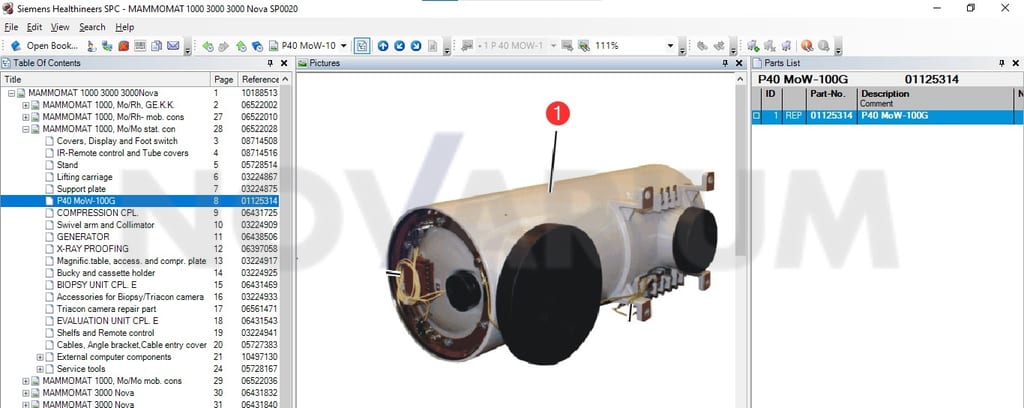The height and width of the screenshot is (408, 1024).
Task: Click the orange search magnifier icon
Action: [x=807, y=46]
